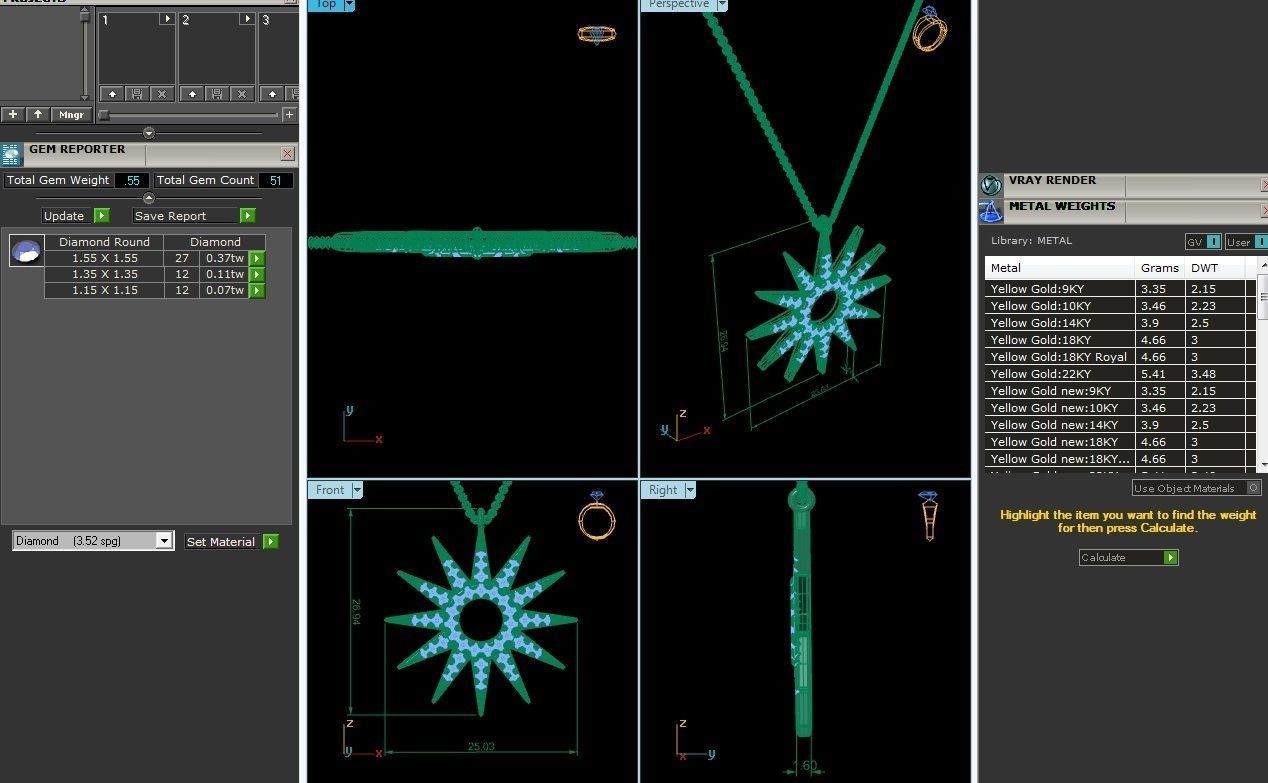Select Yellow Gold:18KY Royal row

(1120, 357)
